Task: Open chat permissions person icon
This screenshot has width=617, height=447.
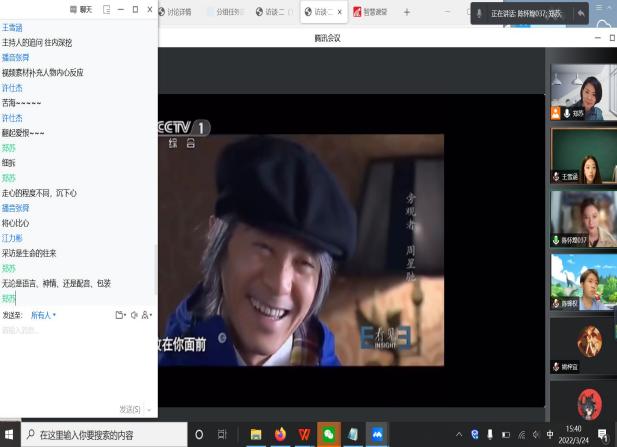Action: (147, 315)
